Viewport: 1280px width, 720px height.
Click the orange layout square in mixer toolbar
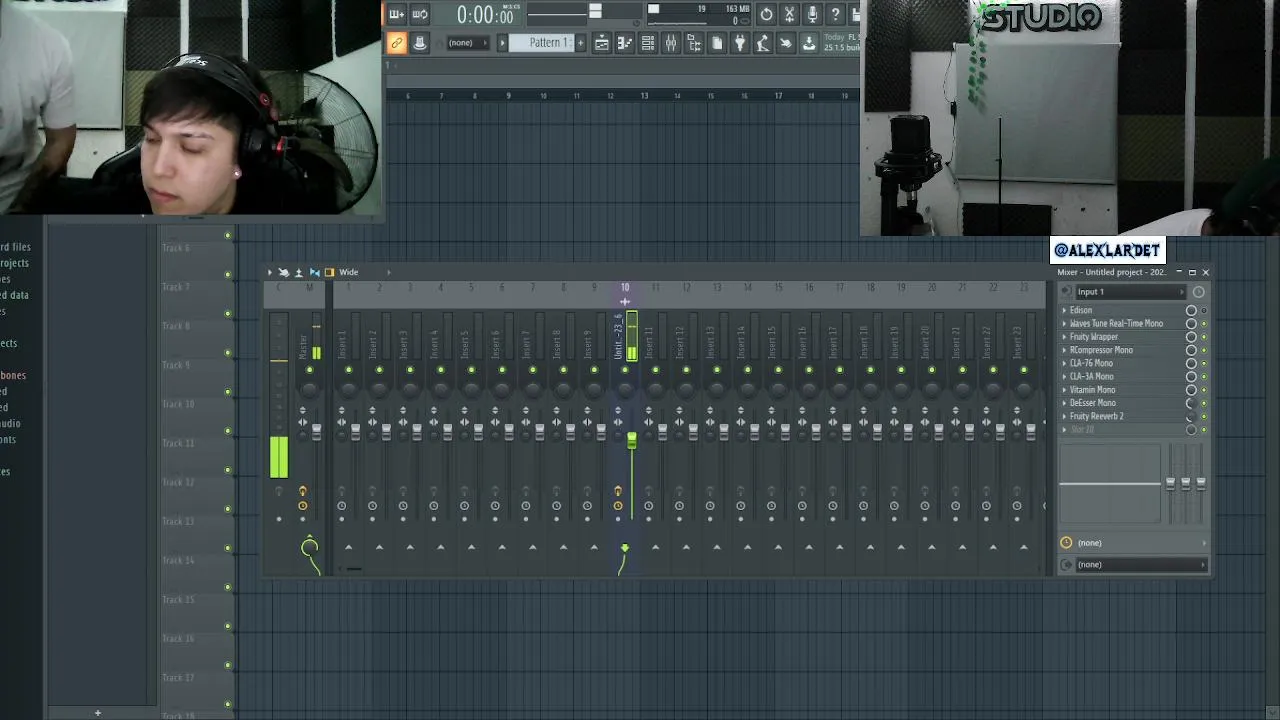point(329,272)
